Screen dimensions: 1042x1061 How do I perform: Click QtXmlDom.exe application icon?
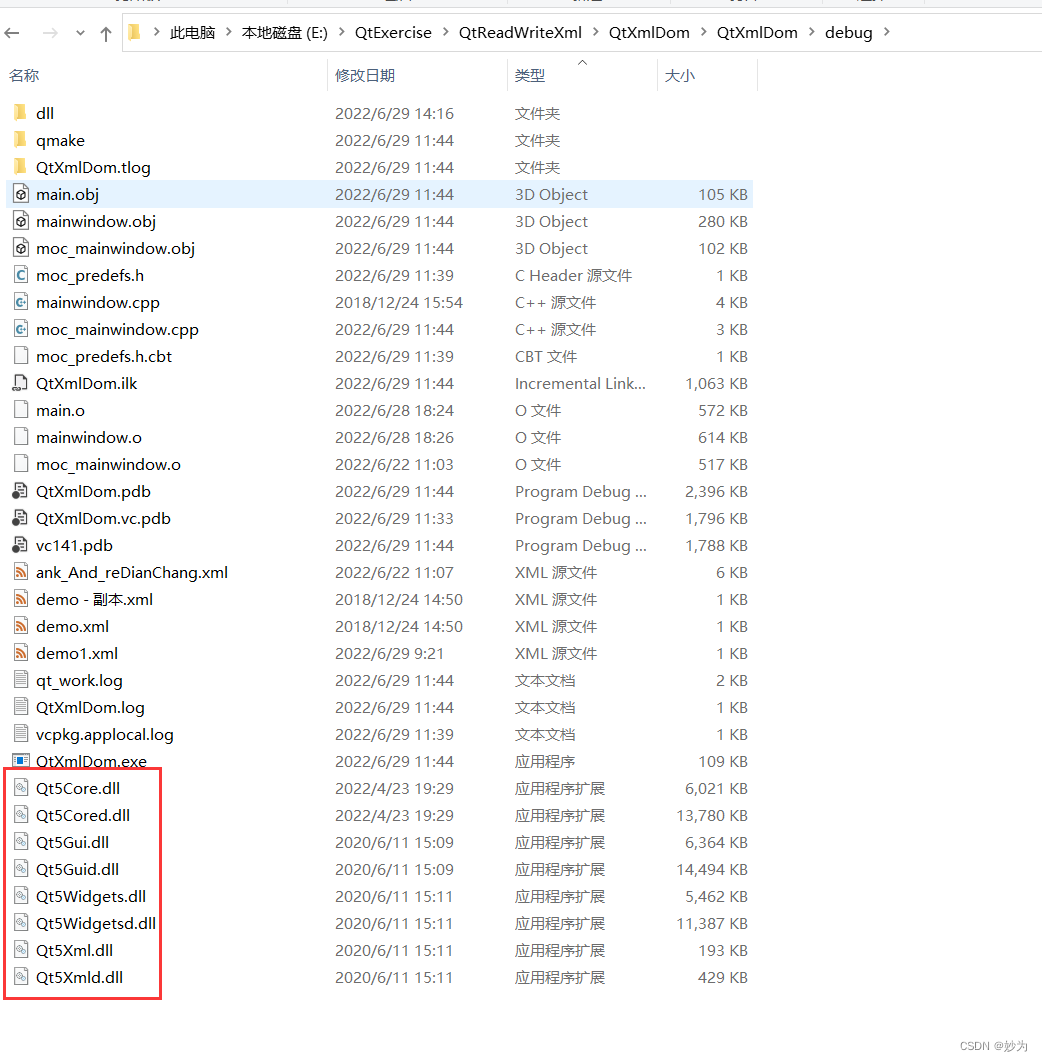pyautogui.click(x=21, y=761)
